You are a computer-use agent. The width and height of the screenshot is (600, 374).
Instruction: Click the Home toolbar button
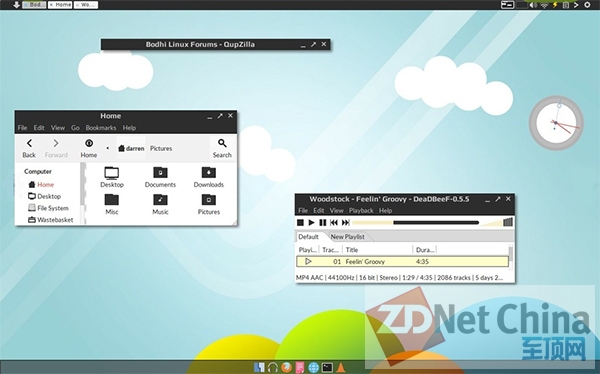click(88, 149)
